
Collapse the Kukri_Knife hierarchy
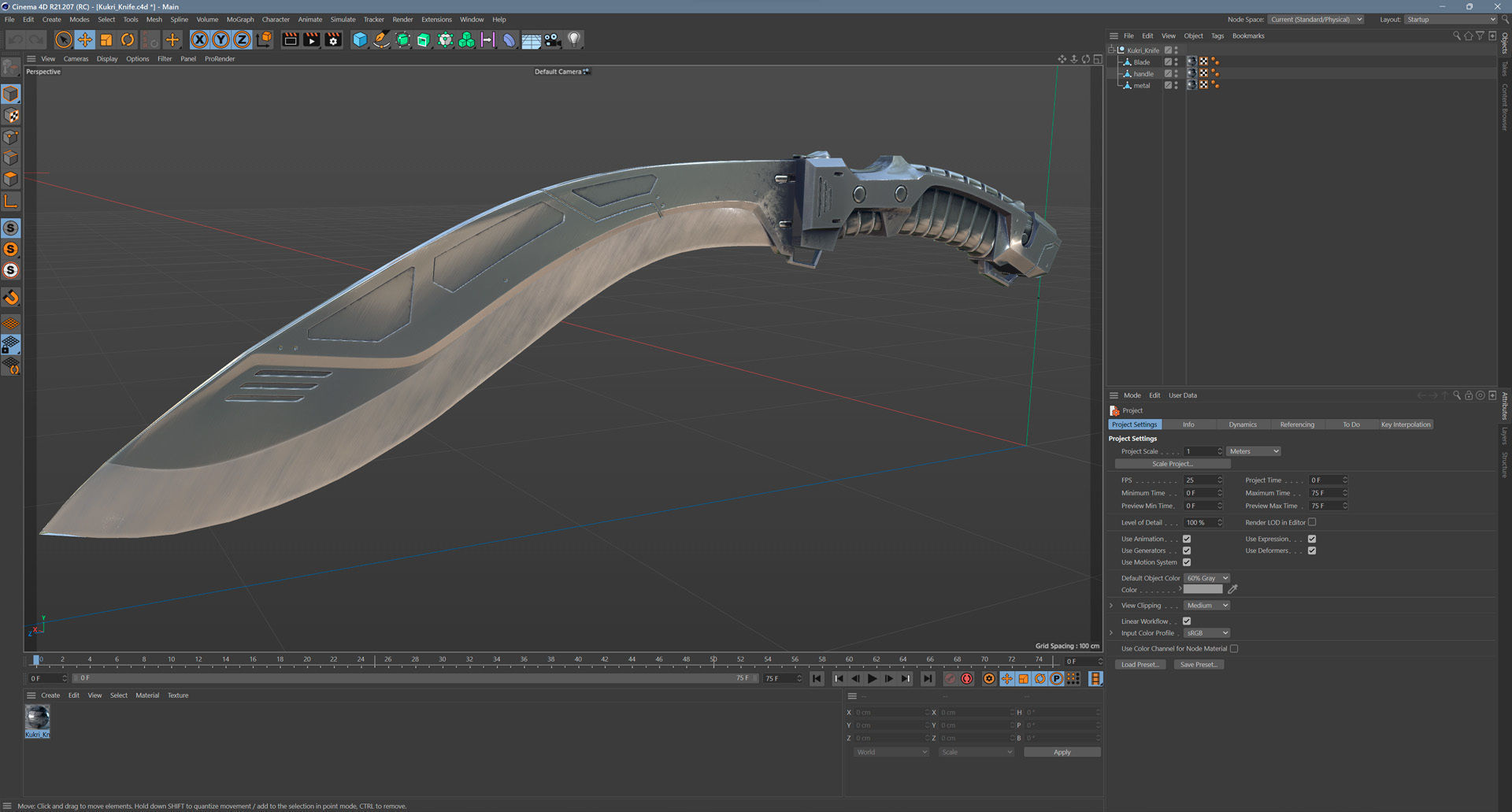click(x=1112, y=50)
